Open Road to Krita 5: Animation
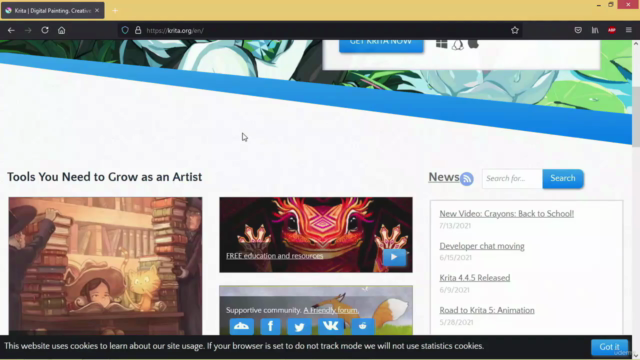Image resolution: width=640 pixels, height=360 pixels. click(x=487, y=310)
